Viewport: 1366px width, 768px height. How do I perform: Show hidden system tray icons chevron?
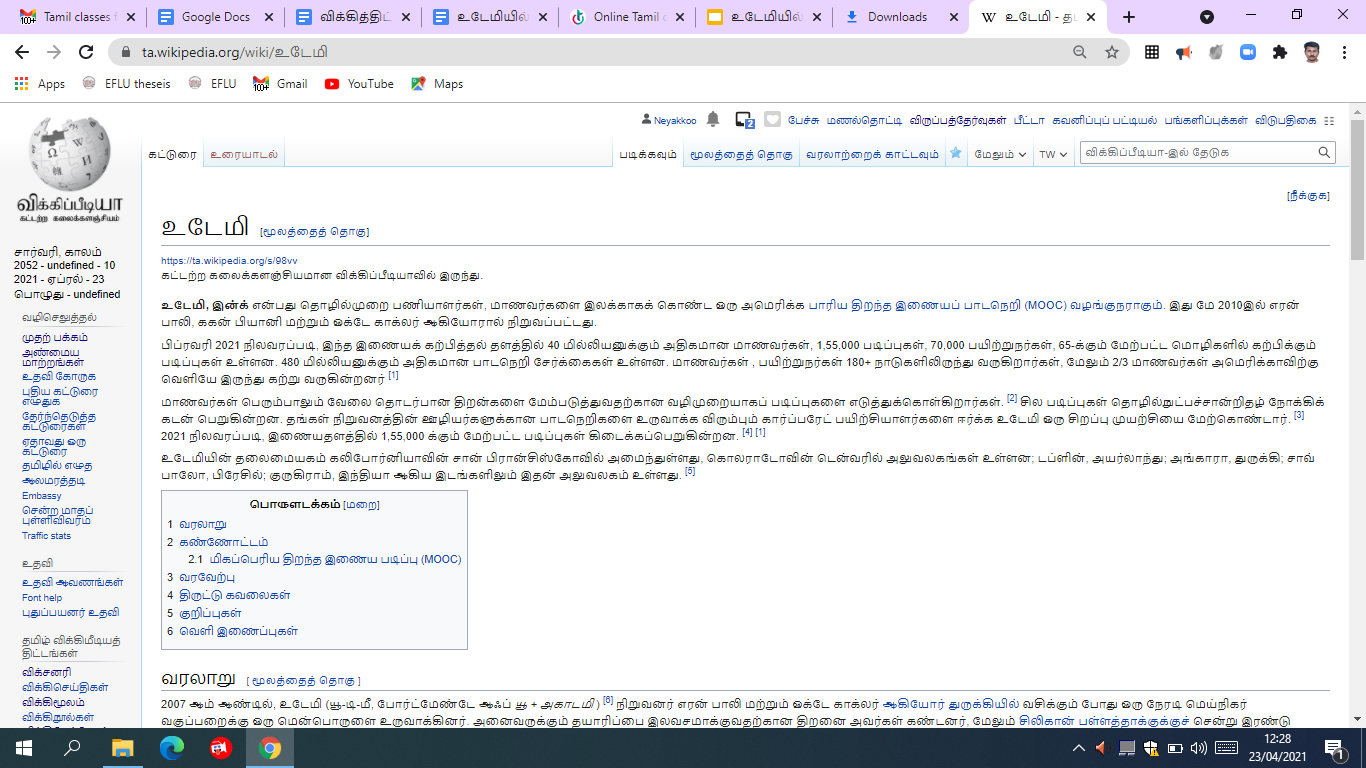(1079, 747)
